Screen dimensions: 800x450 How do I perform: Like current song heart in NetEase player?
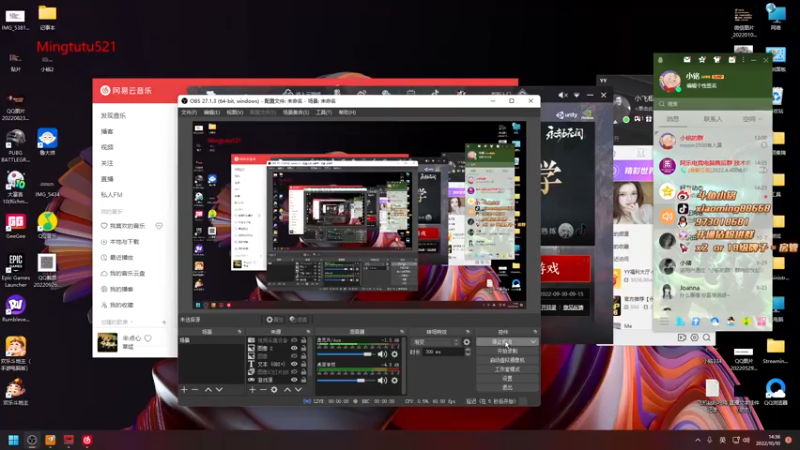coord(148,338)
